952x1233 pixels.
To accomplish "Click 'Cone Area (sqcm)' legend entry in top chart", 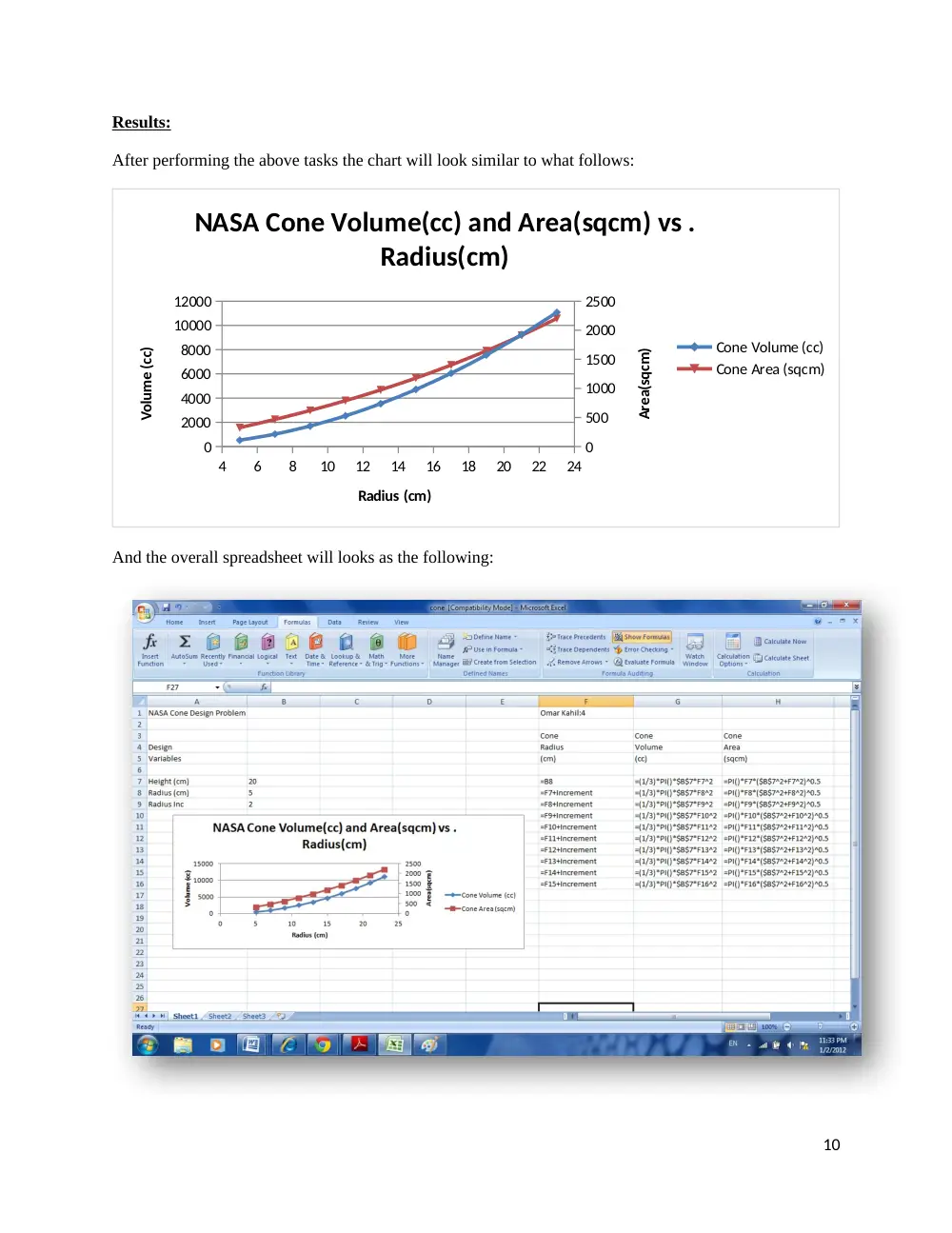I will pos(751,369).
